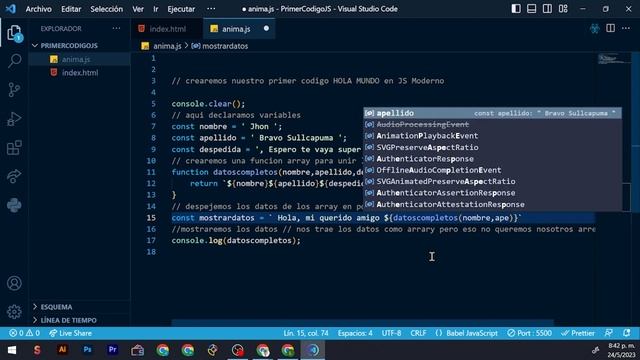Click errors and warnings status indicator

tap(24, 333)
